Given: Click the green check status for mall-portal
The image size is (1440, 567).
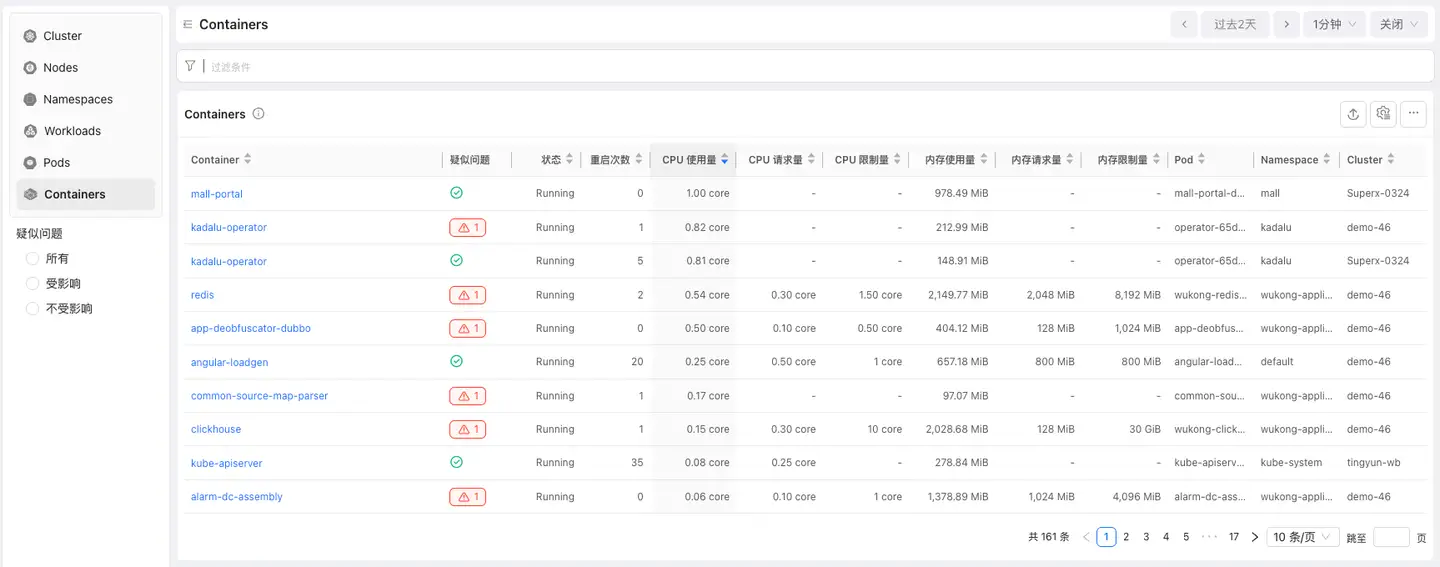Looking at the screenshot, I should coord(456,193).
